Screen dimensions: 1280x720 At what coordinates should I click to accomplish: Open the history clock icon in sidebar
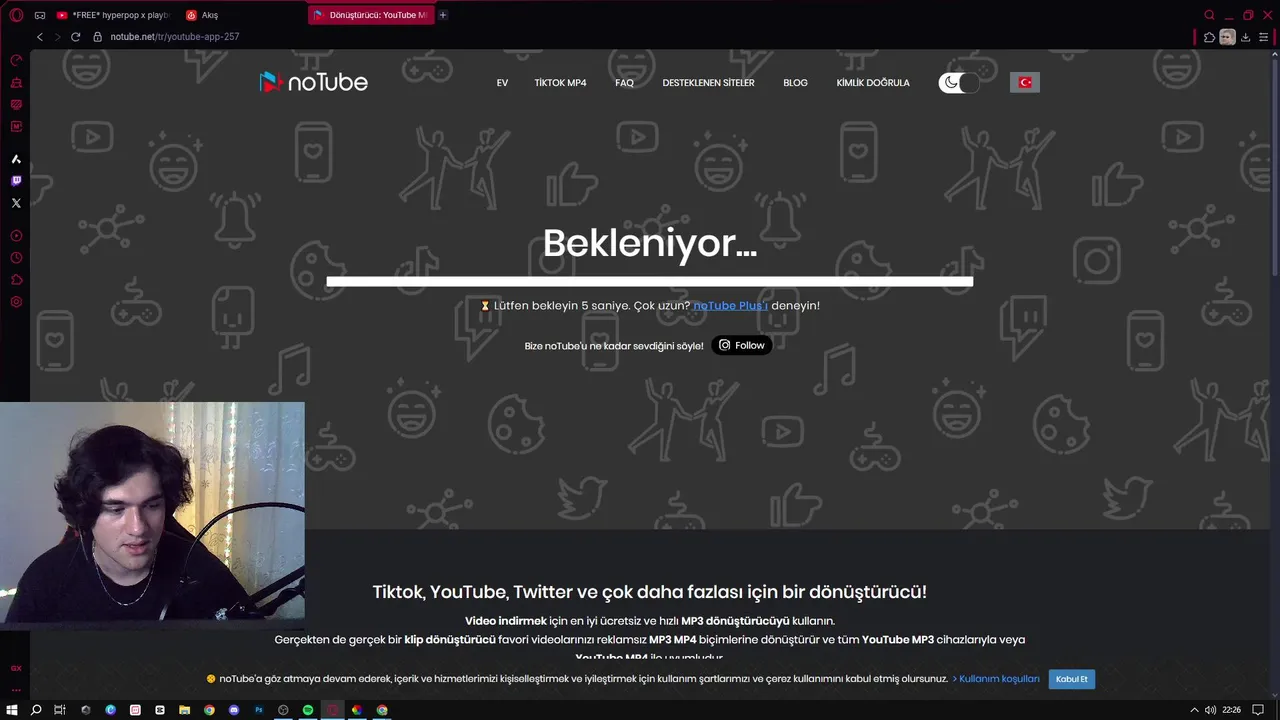[x=16, y=258]
